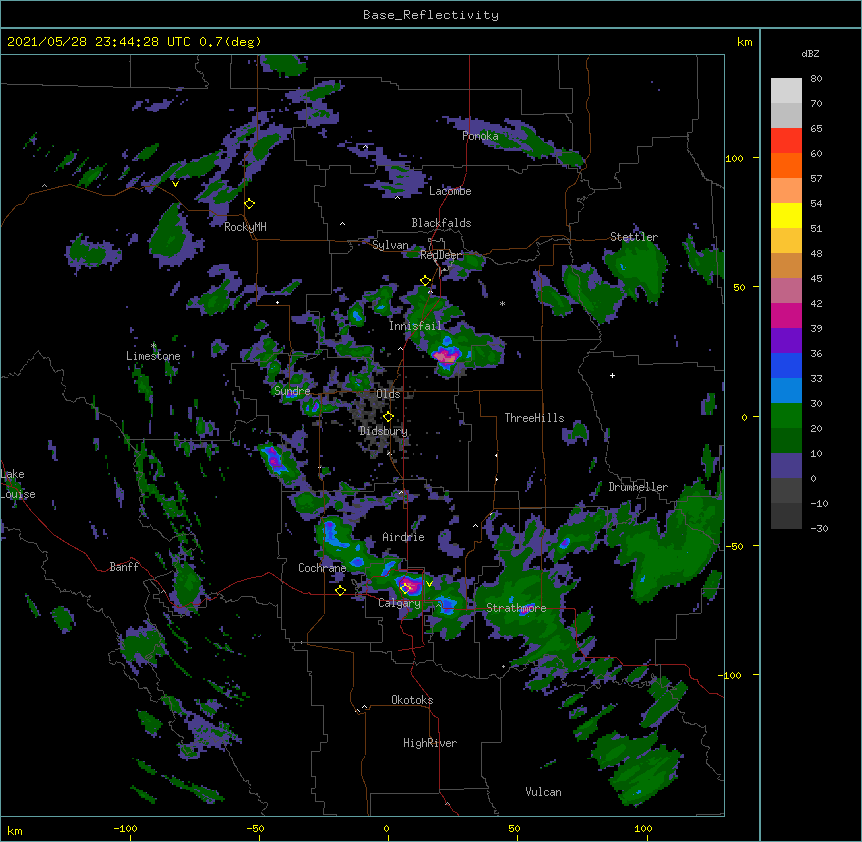
Task: Select the bright green 20-30 dBZ legend swatch
Action: tap(786, 416)
